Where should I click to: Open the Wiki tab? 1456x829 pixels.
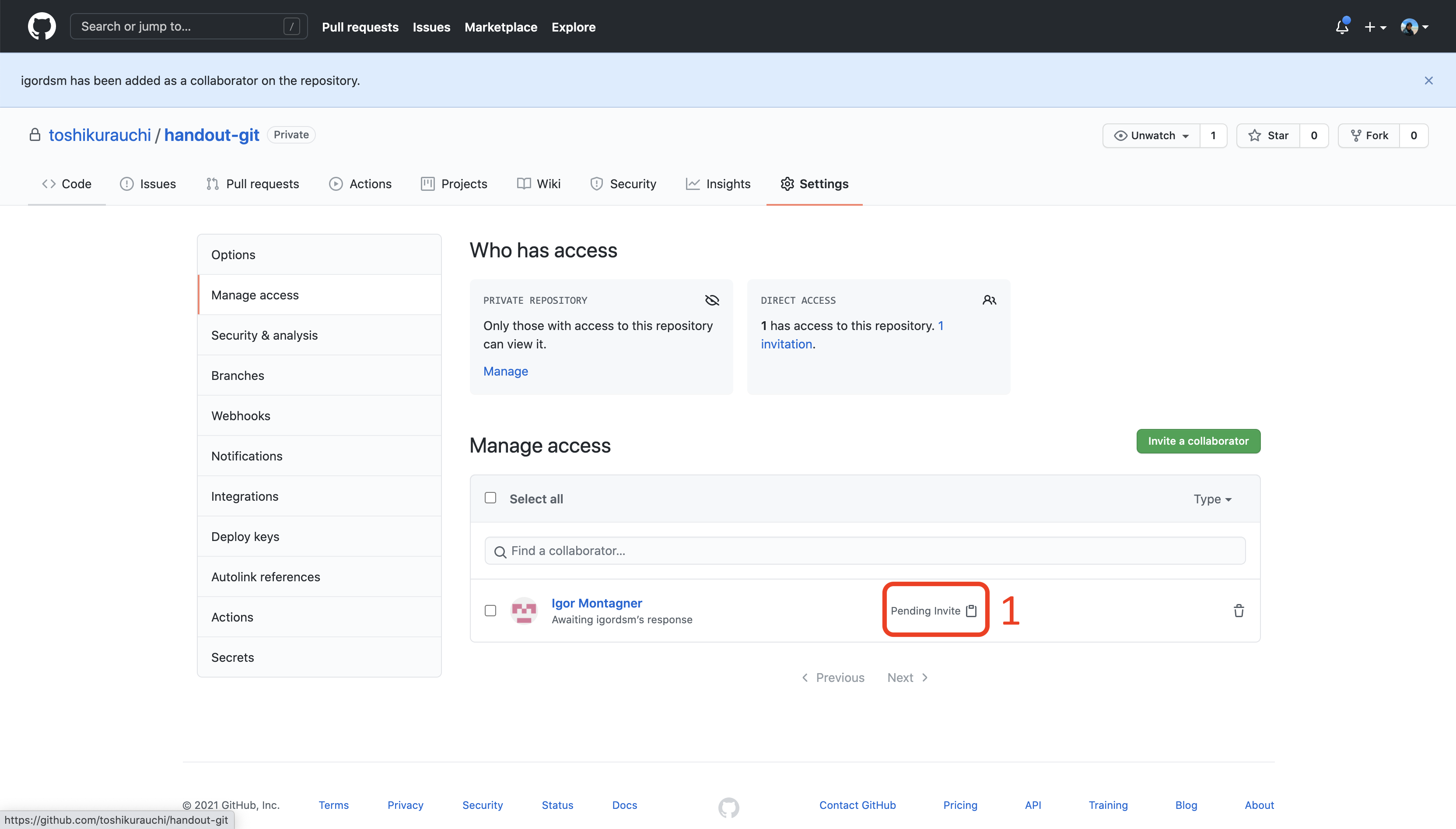(539, 184)
